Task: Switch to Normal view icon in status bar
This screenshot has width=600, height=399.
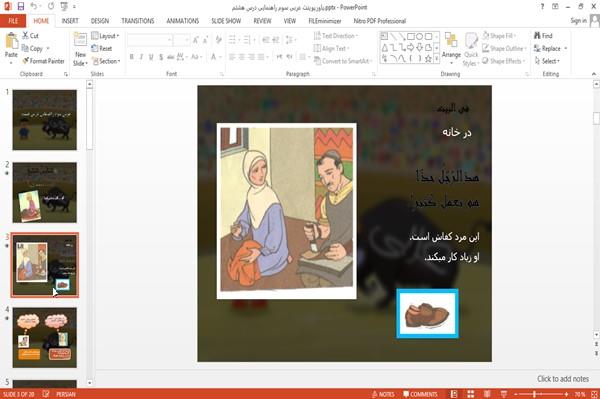Action: pyautogui.click(x=454, y=394)
